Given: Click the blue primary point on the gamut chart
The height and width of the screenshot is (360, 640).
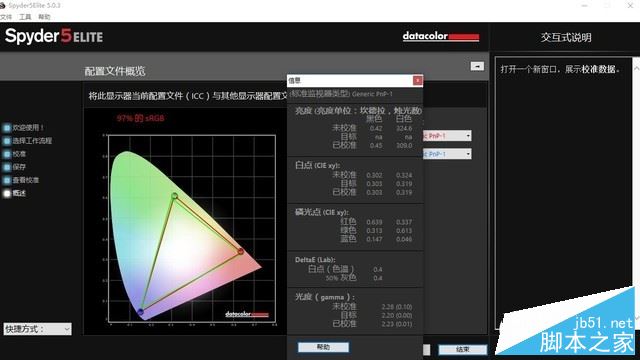Looking at the screenshot, I should [140, 312].
